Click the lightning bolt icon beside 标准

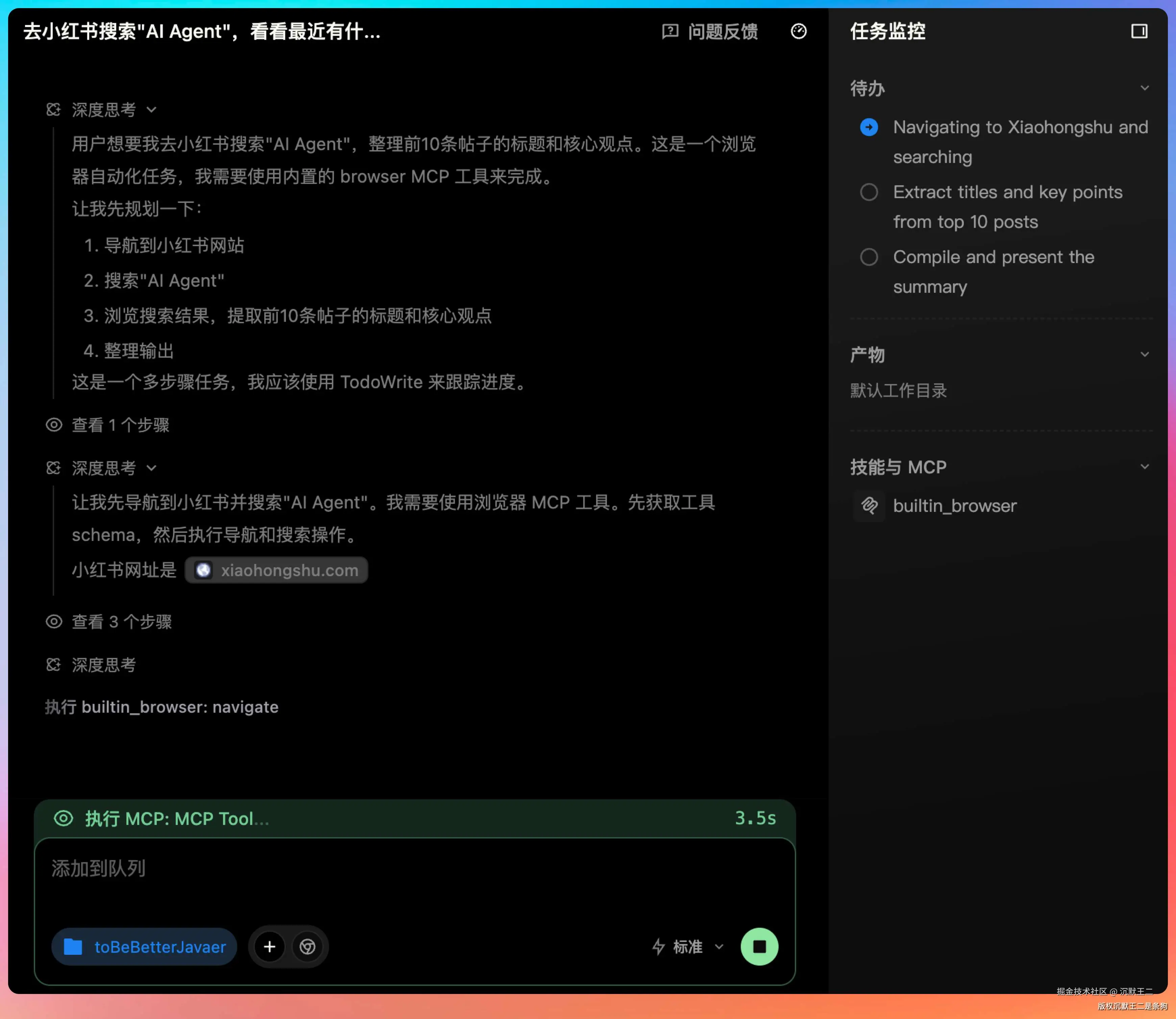658,947
